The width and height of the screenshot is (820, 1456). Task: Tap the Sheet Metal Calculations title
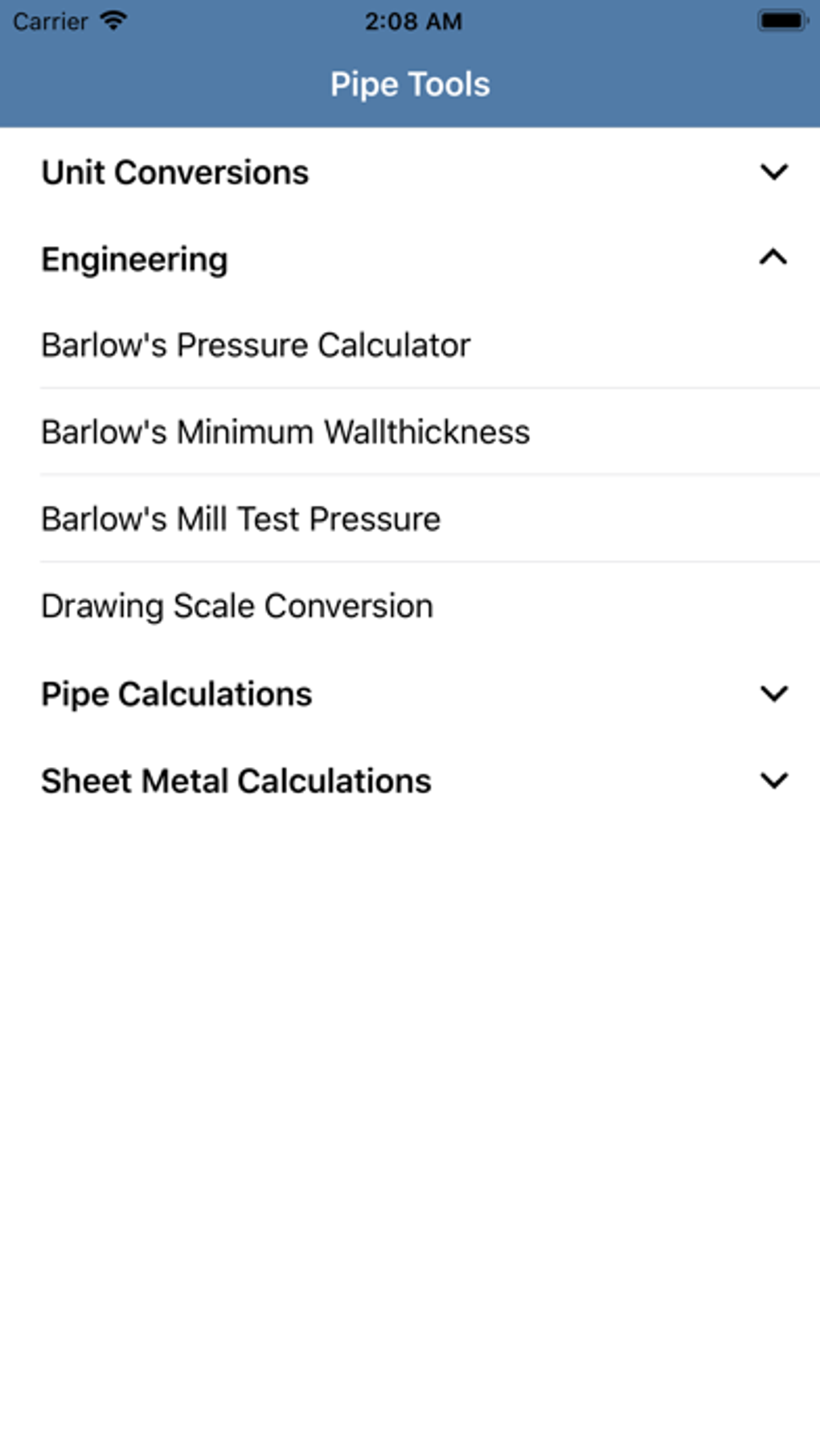pyautogui.click(x=236, y=781)
